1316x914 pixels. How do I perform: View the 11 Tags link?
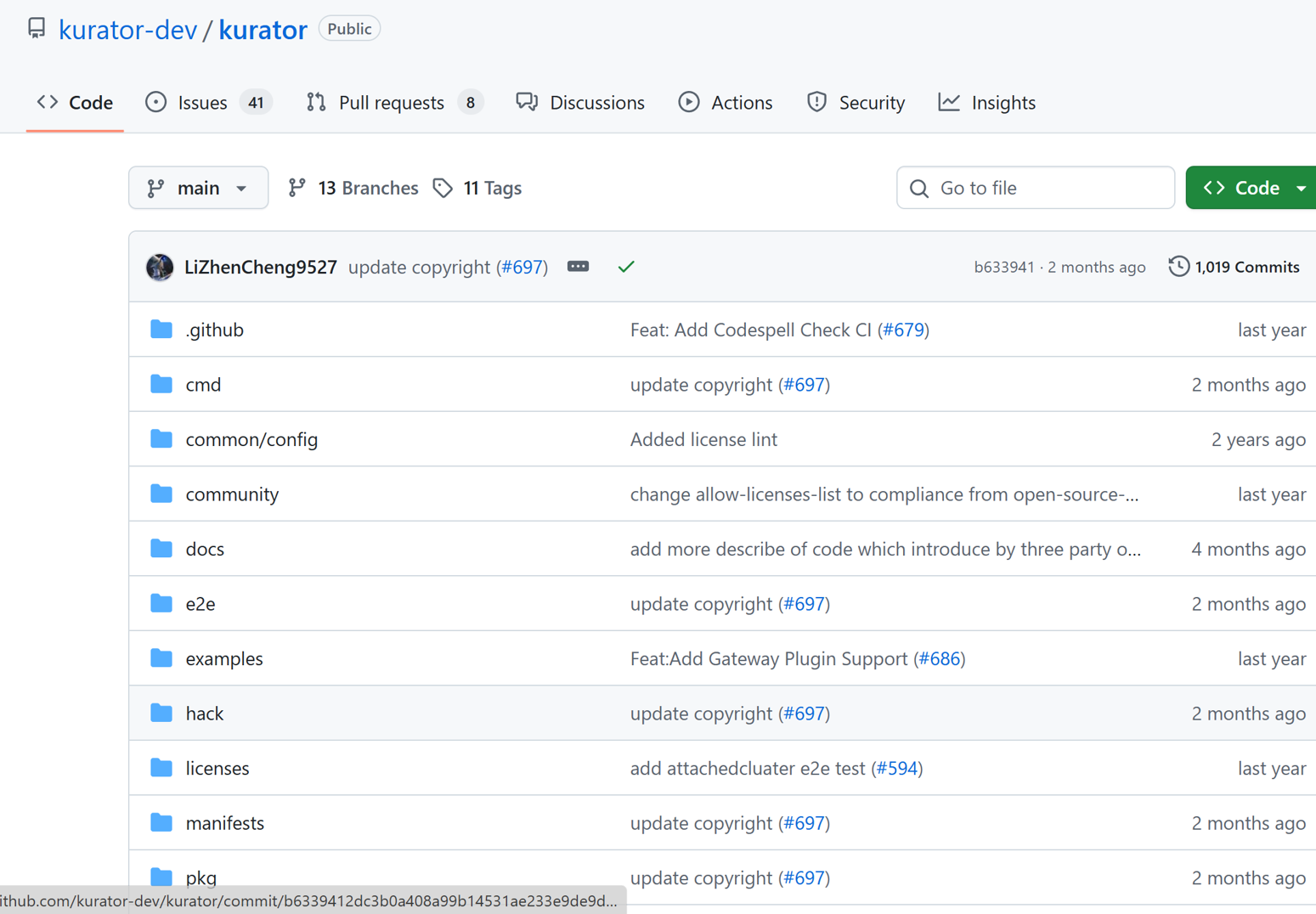click(x=477, y=188)
